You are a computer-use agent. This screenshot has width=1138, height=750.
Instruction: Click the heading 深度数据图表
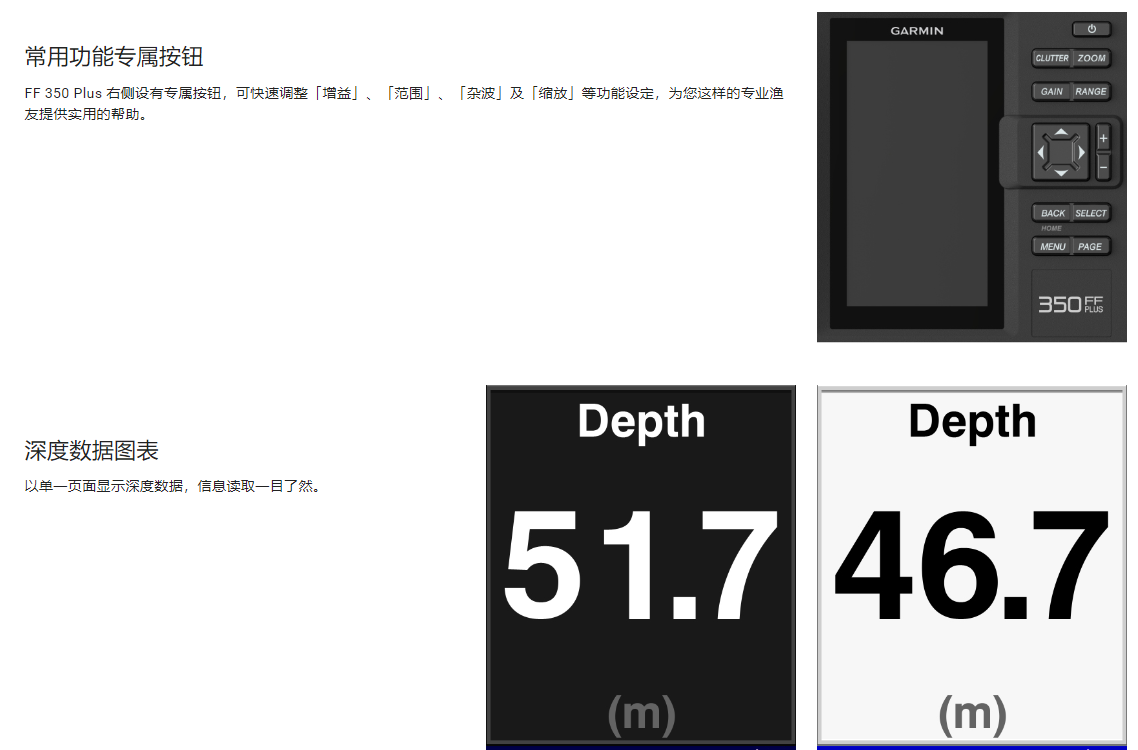coord(91,451)
